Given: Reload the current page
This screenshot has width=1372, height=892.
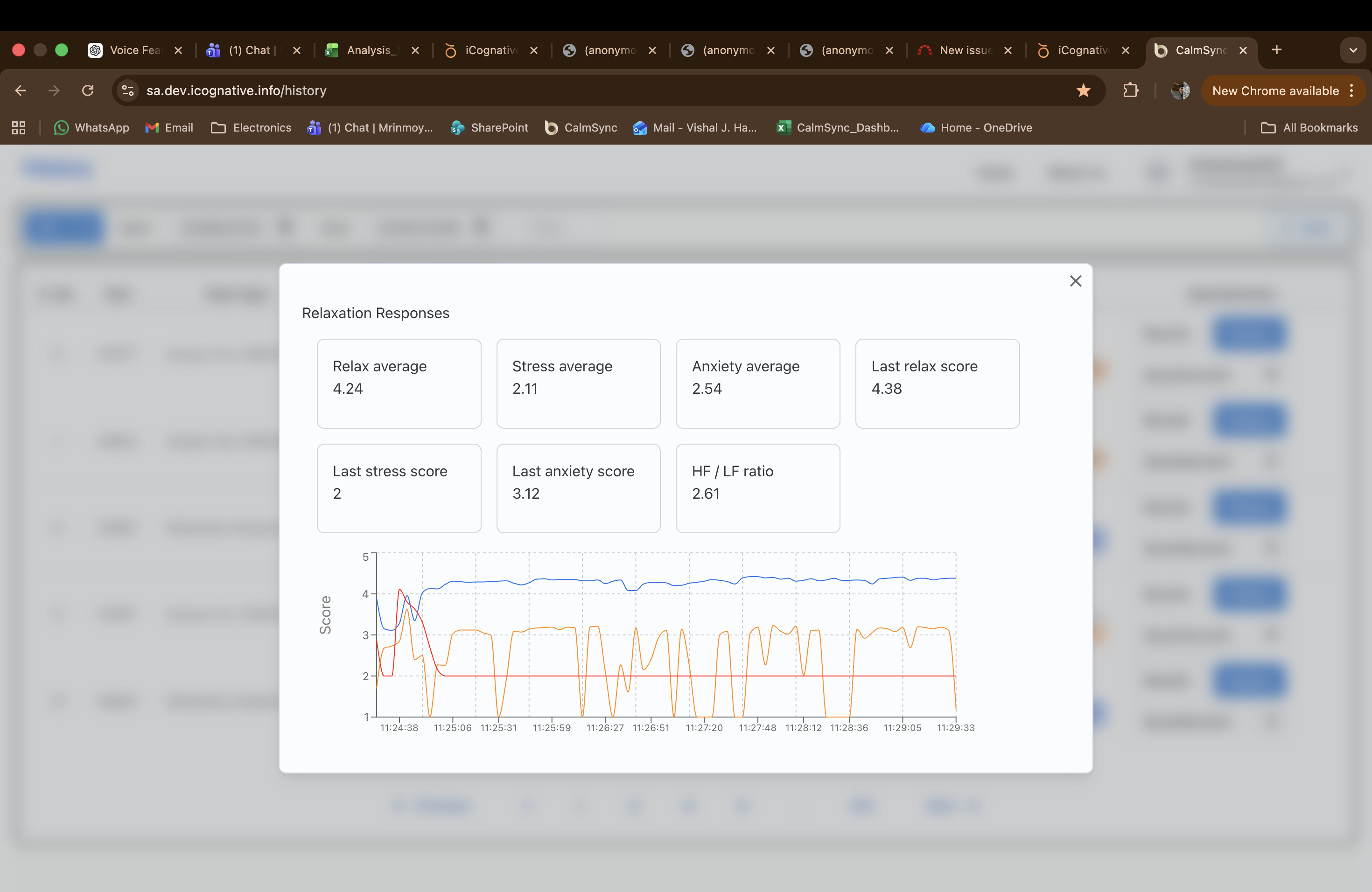Looking at the screenshot, I should (x=88, y=91).
